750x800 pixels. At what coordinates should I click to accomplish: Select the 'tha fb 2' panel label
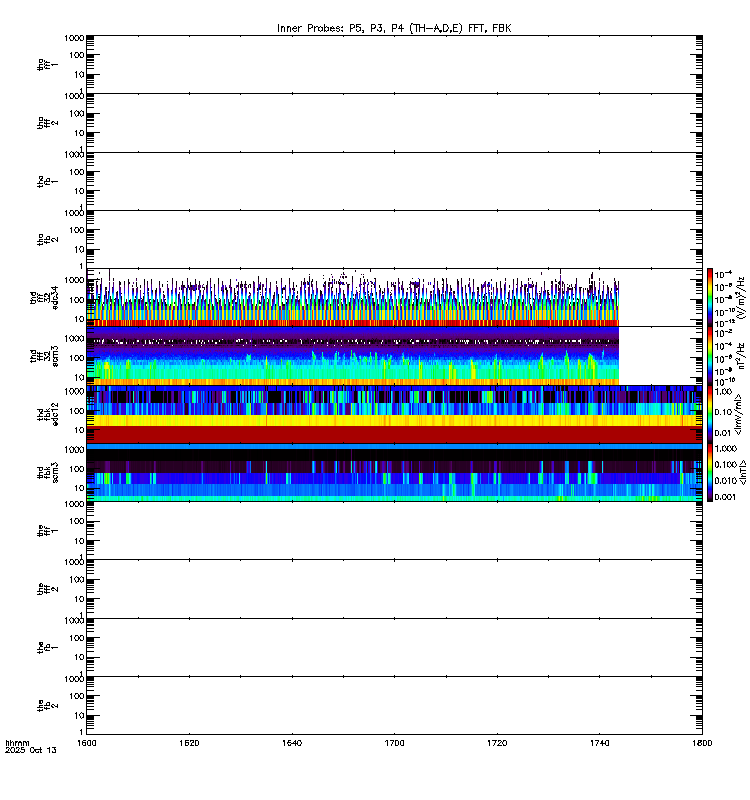point(47,240)
